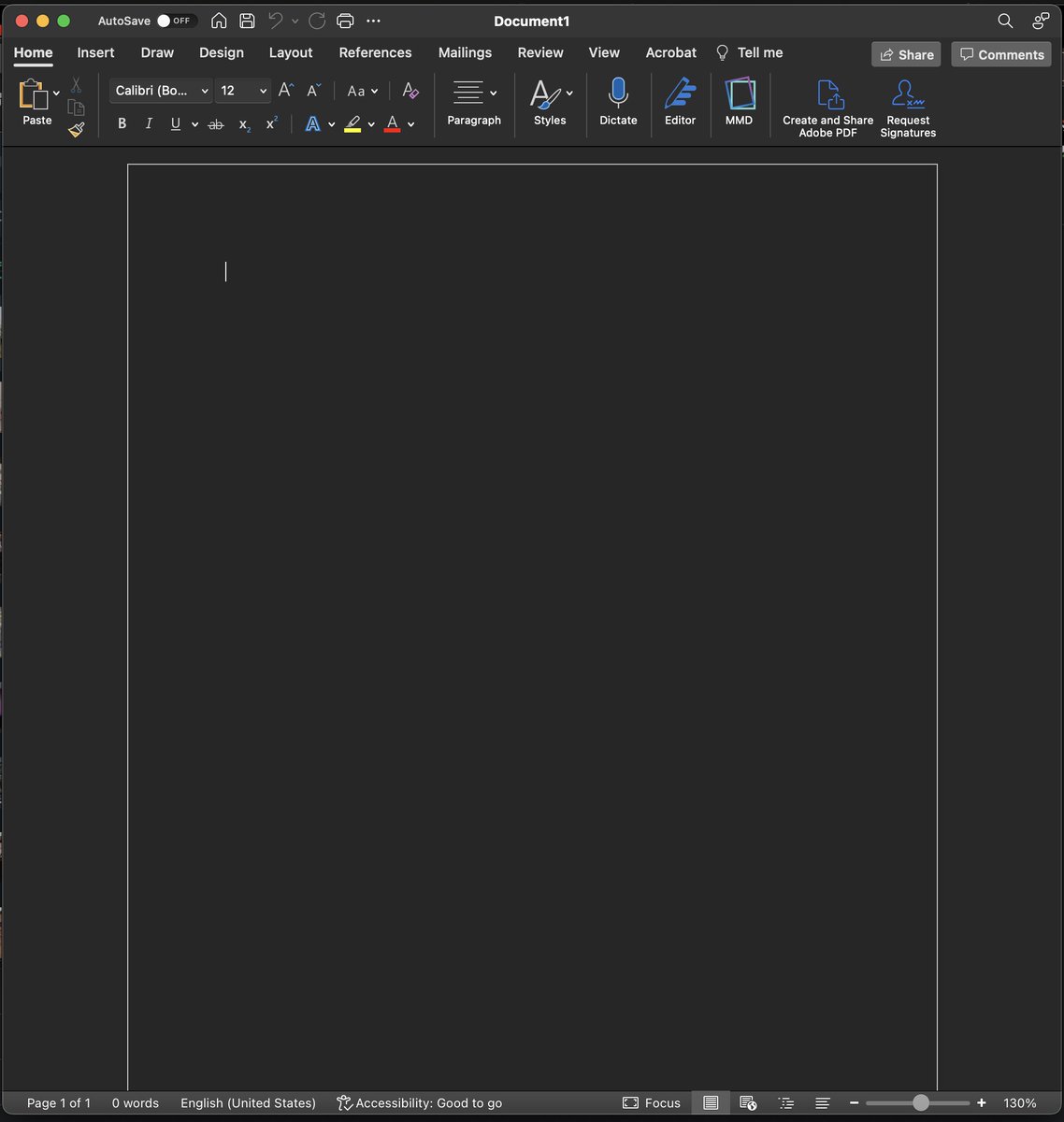The image size is (1064, 1122).
Task: Toggle Bold formatting
Action: click(x=122, y=123)
